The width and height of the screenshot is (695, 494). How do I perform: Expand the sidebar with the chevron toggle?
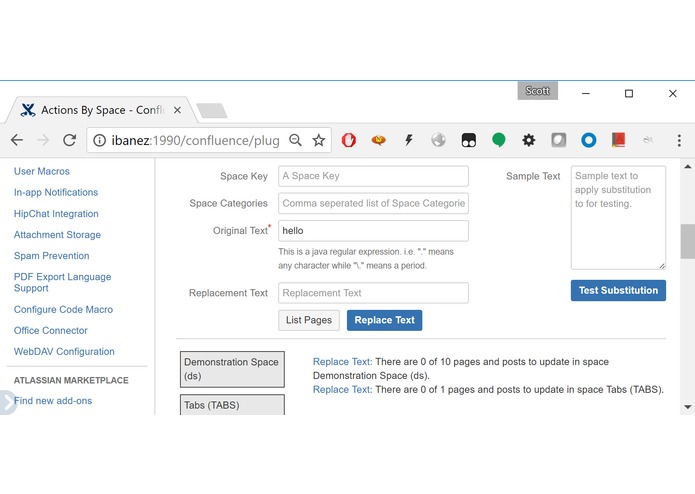[x=7, y=402]
